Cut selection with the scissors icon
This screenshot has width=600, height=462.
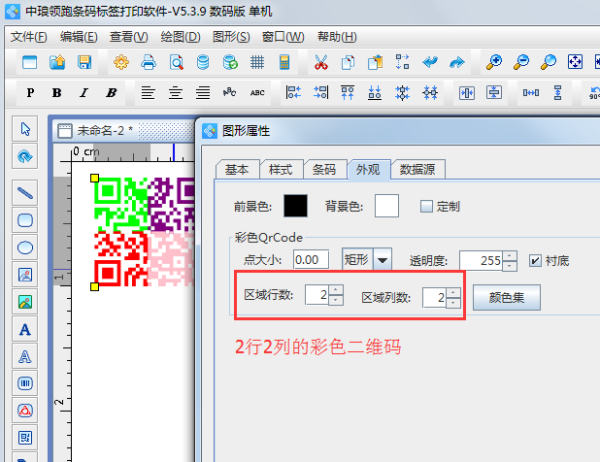(x=321, y=62)
